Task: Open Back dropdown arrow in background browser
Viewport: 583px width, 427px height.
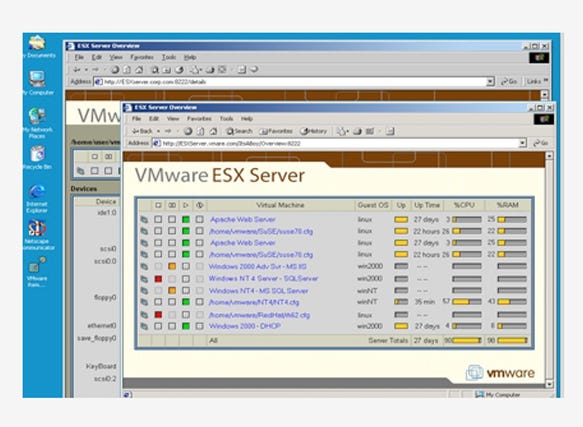Action: coord(86,70)
